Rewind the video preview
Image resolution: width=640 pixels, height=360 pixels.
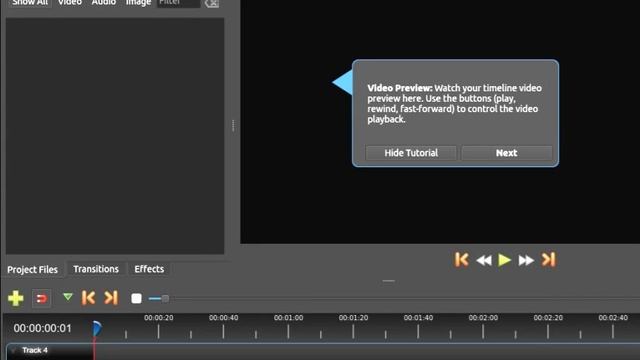click(x=484, y=260)
